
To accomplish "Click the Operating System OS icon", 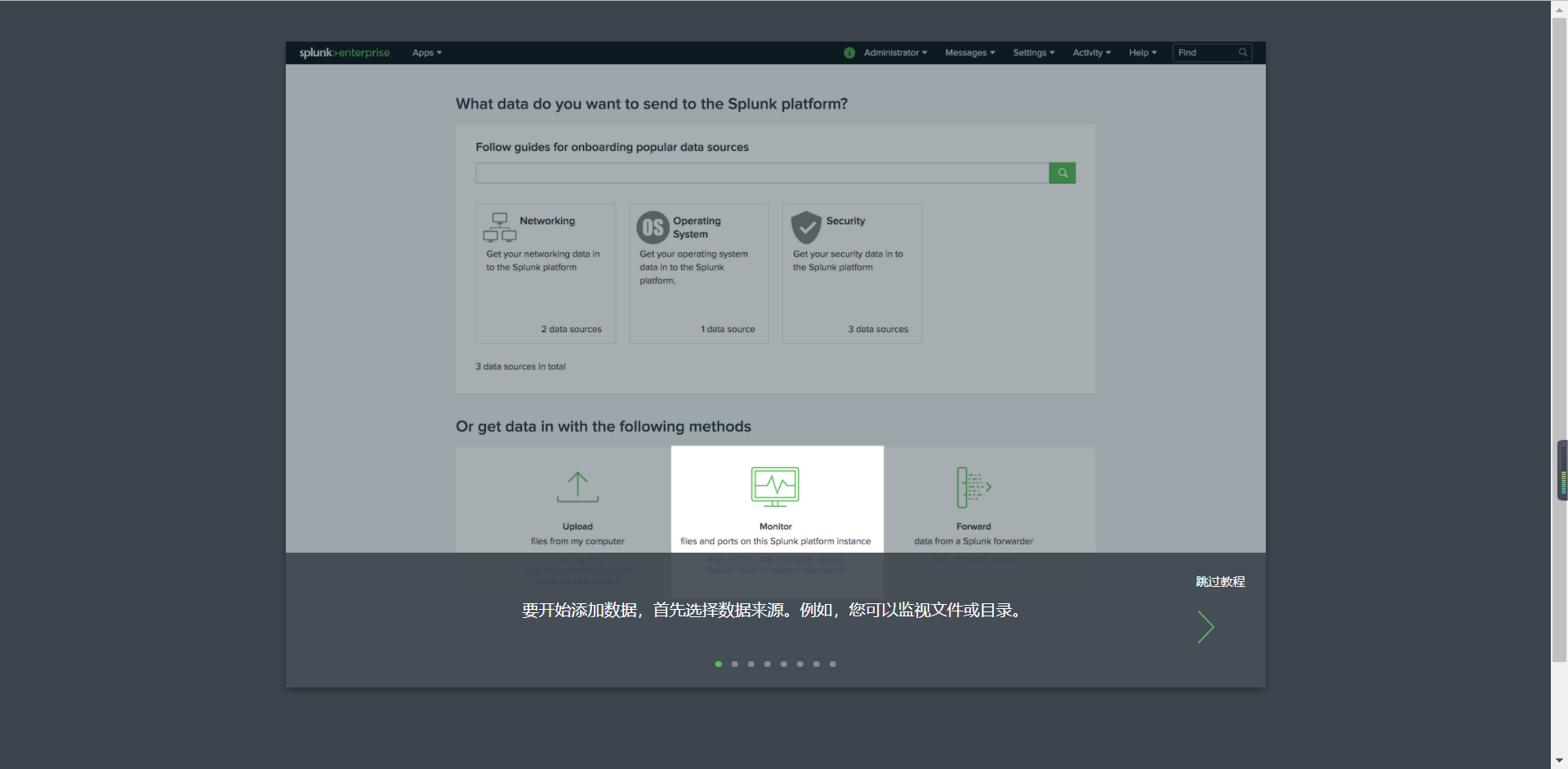I will pyautogui.click(x=653, y=228).
